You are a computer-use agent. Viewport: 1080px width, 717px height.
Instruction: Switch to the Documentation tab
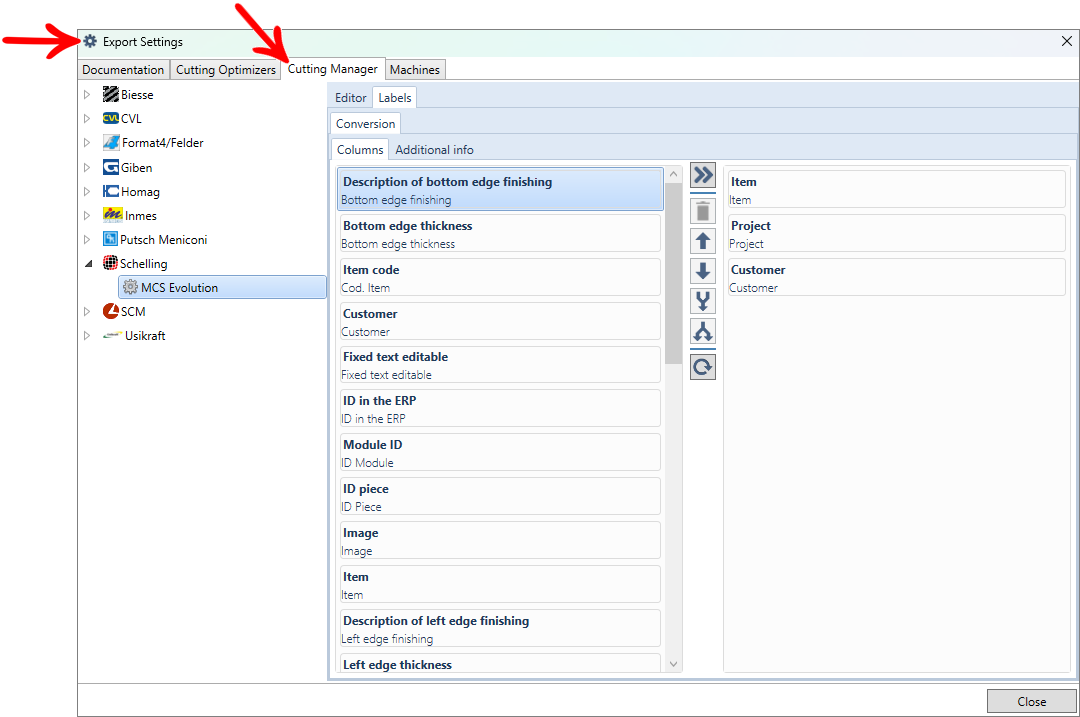(123, 70)
